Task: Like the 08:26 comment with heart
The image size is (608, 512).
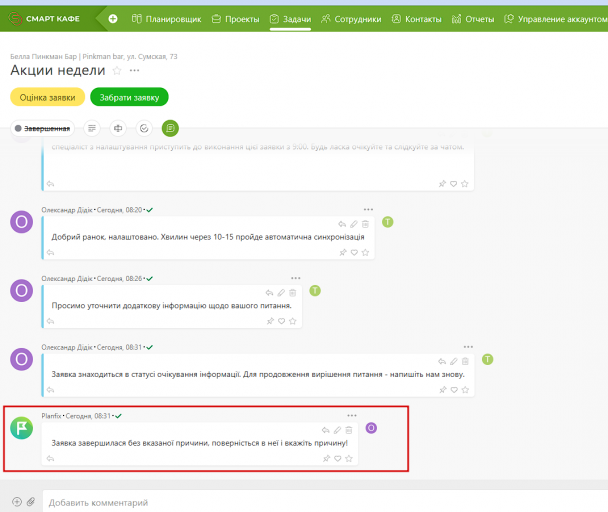Action: pyautogui.click(x=282, y=321)
